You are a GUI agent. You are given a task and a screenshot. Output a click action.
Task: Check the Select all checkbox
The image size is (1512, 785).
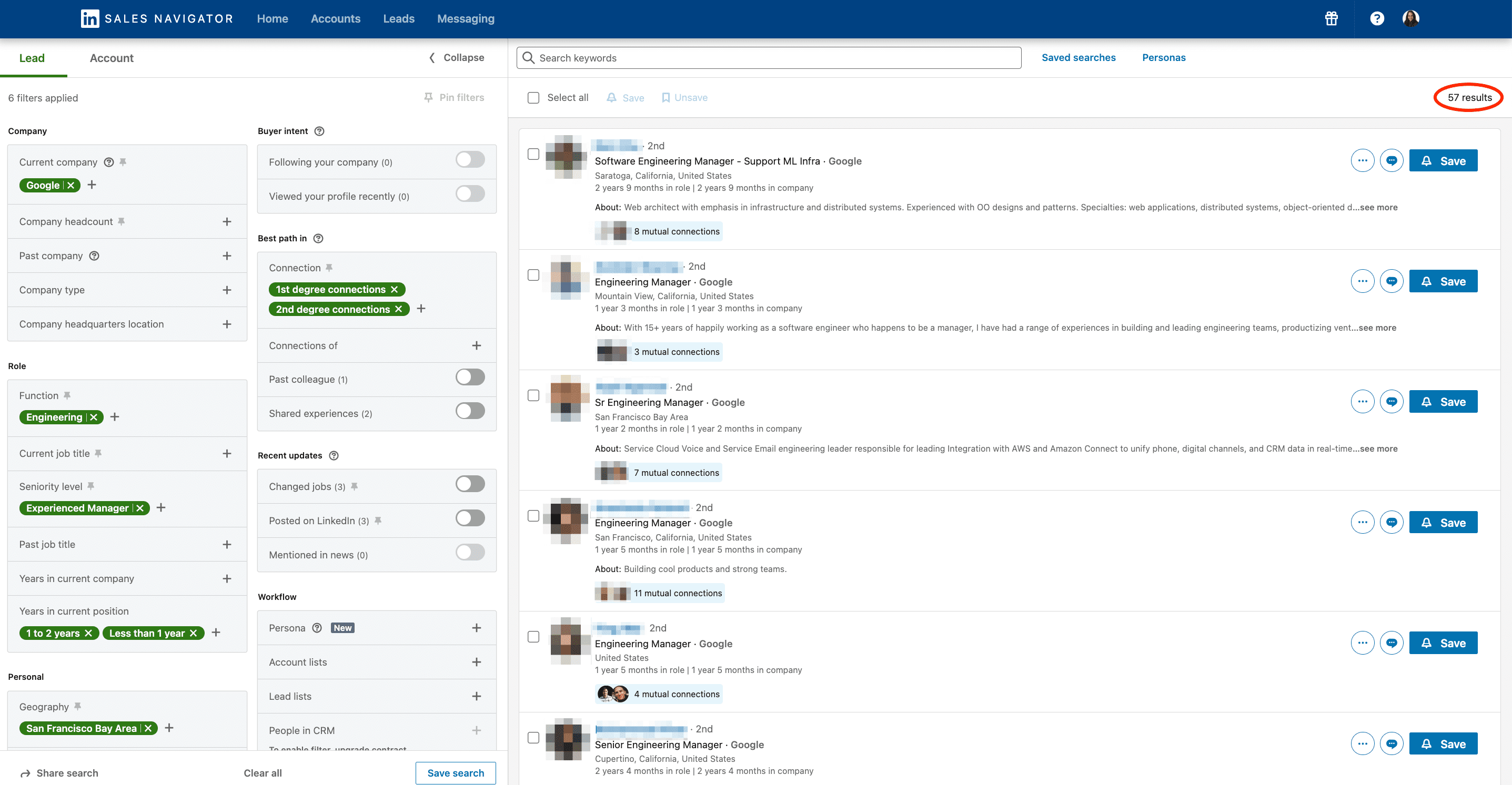(x=533, y=97)
